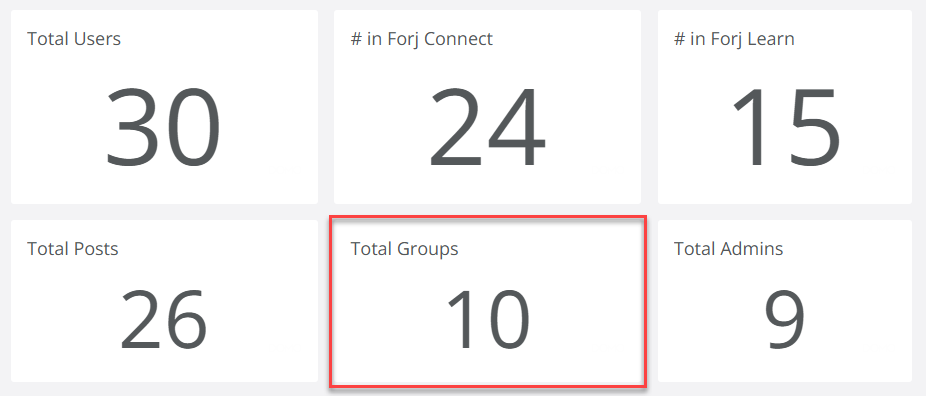Click the Total Users label
Screen dimensions: 926x396
(x=74, y=39)
